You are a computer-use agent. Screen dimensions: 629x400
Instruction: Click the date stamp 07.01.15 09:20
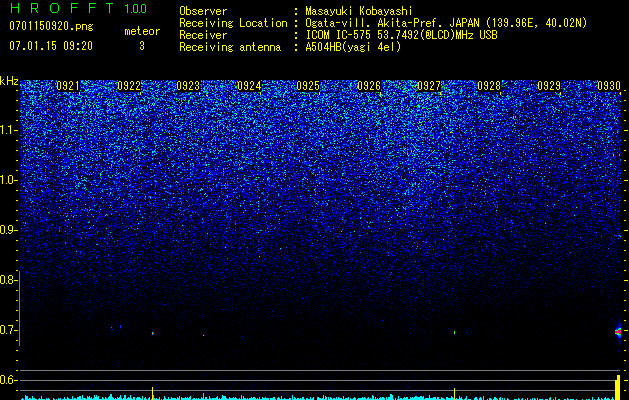[51, 46]
